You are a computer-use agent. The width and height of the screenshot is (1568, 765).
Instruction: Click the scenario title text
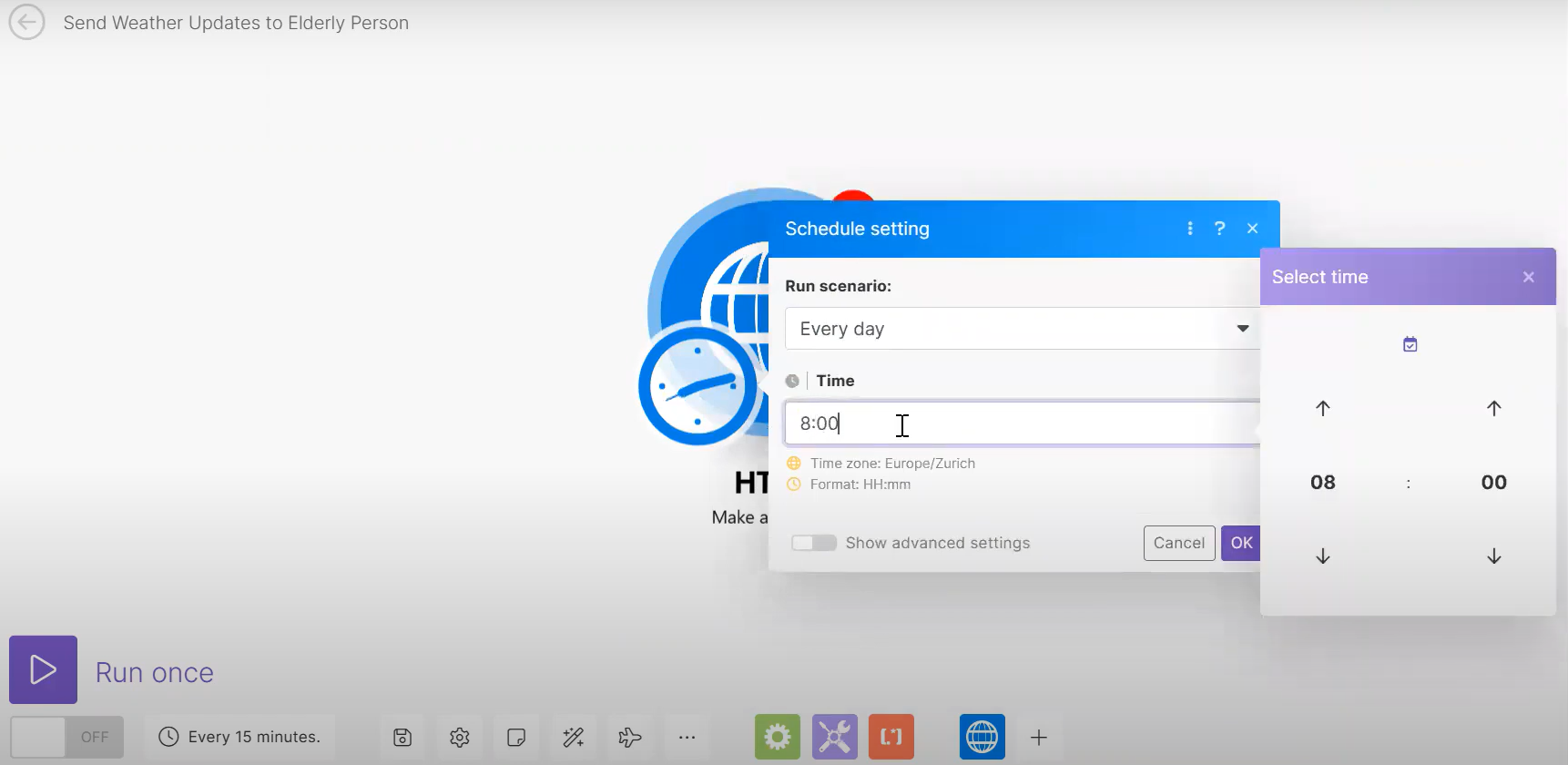236,23
